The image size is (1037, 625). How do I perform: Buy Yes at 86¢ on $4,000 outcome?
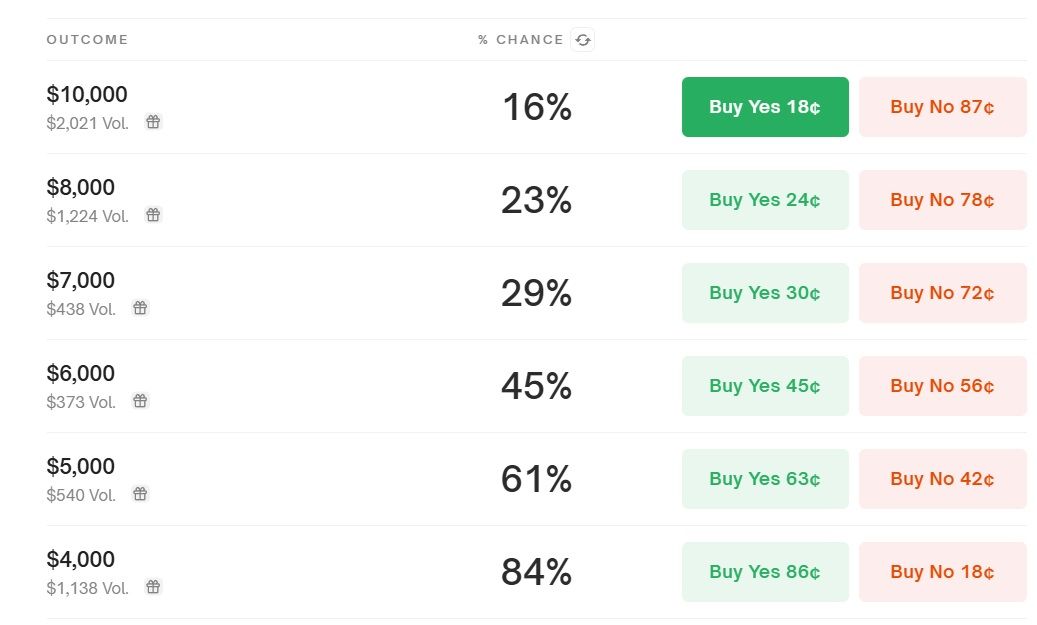tap(765, 572)
